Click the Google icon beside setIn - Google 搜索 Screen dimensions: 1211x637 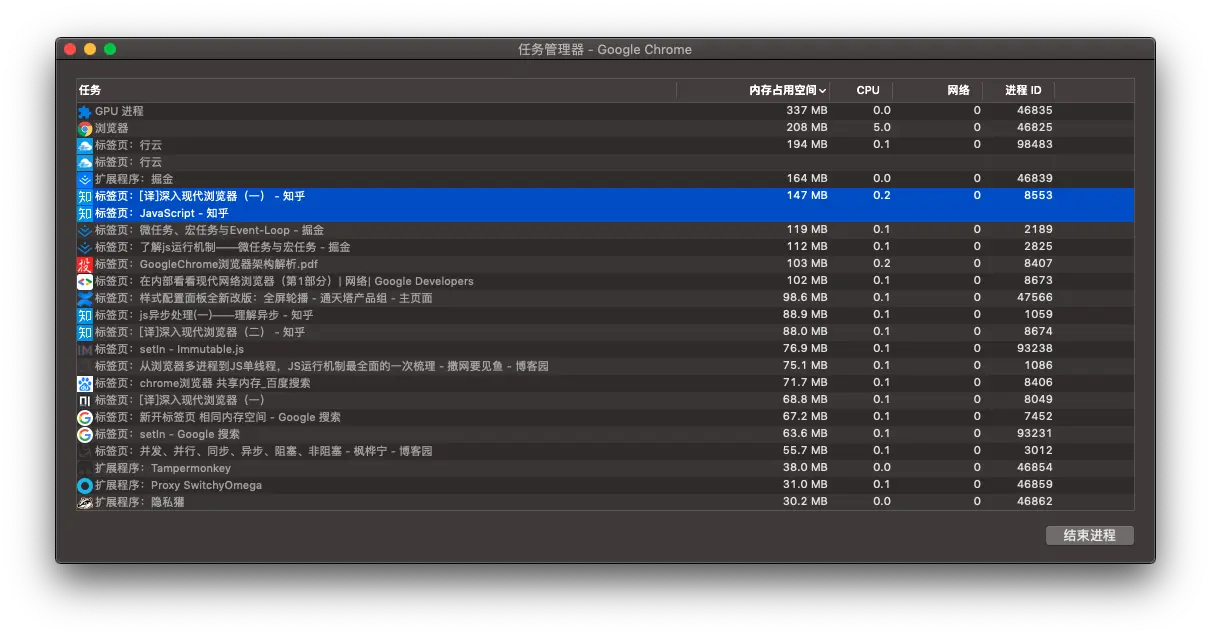tap(85, 434)
